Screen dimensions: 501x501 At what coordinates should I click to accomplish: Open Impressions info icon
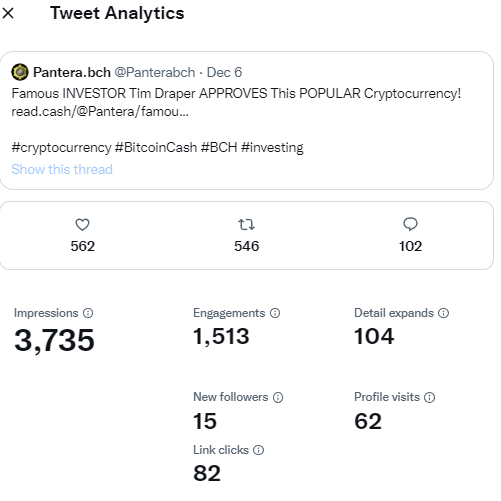click(88, 313)
